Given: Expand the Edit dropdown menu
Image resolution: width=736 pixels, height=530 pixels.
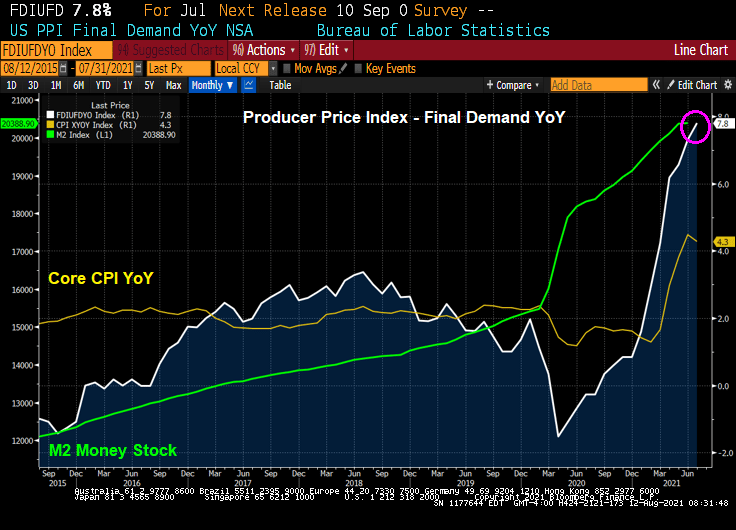Looking at the screenshot, I should tap(326, 49).
